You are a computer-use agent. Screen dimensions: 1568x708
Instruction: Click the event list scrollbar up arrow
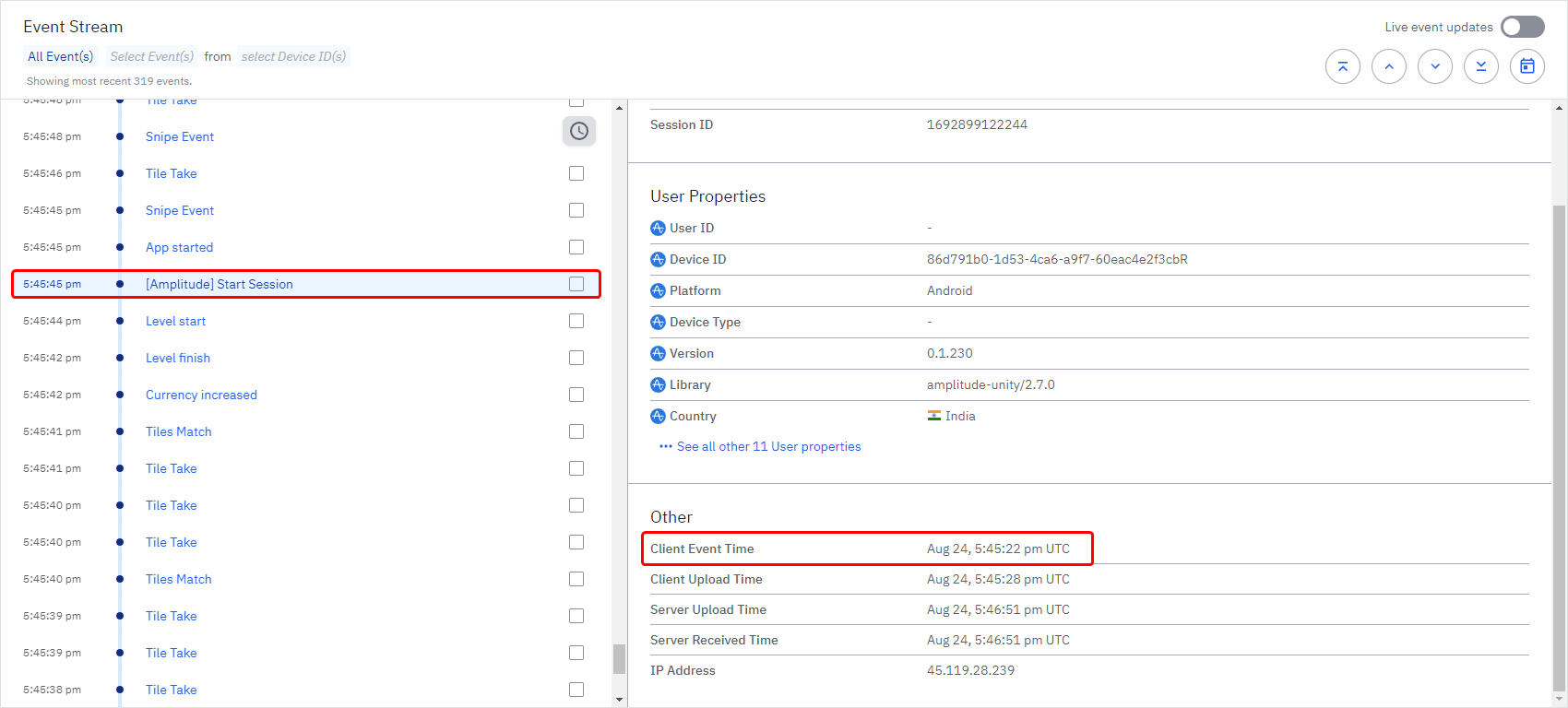pos(619,108)
